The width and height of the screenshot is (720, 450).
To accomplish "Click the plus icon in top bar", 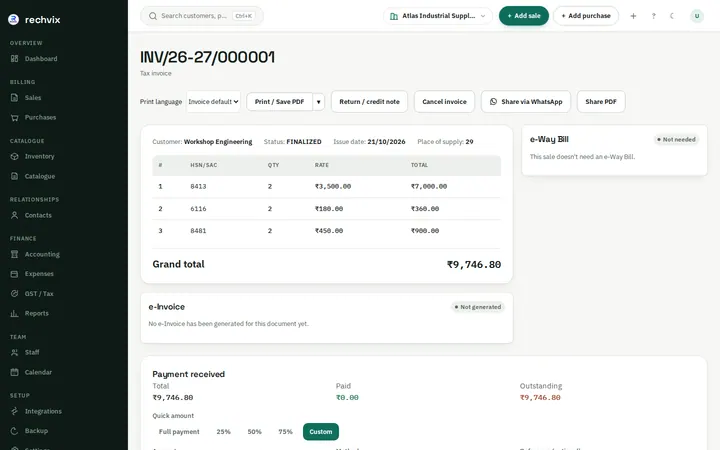I will point(633,16).
